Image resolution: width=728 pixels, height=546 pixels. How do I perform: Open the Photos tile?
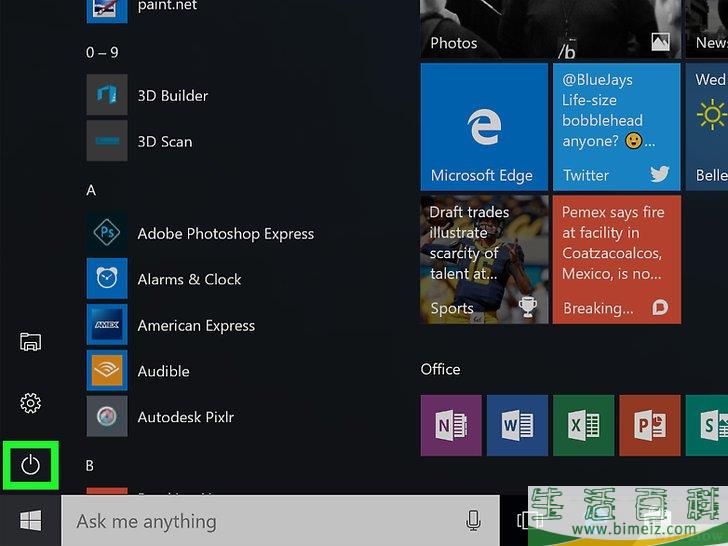pyautogui.click(x=551, y=29)
